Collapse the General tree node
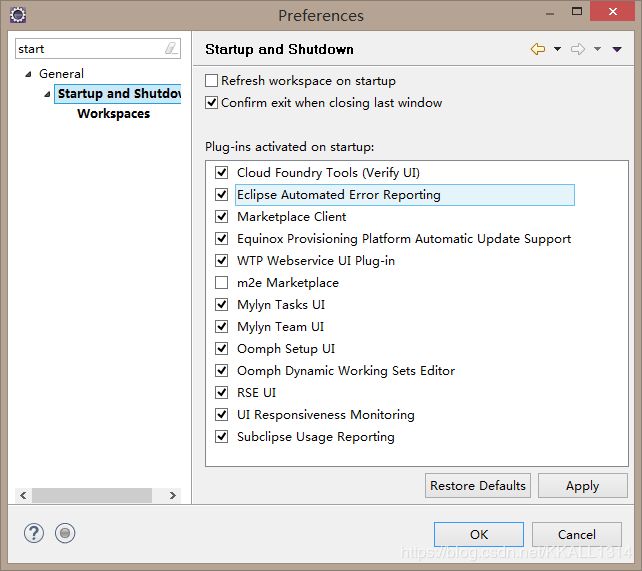 coord(28,74)
